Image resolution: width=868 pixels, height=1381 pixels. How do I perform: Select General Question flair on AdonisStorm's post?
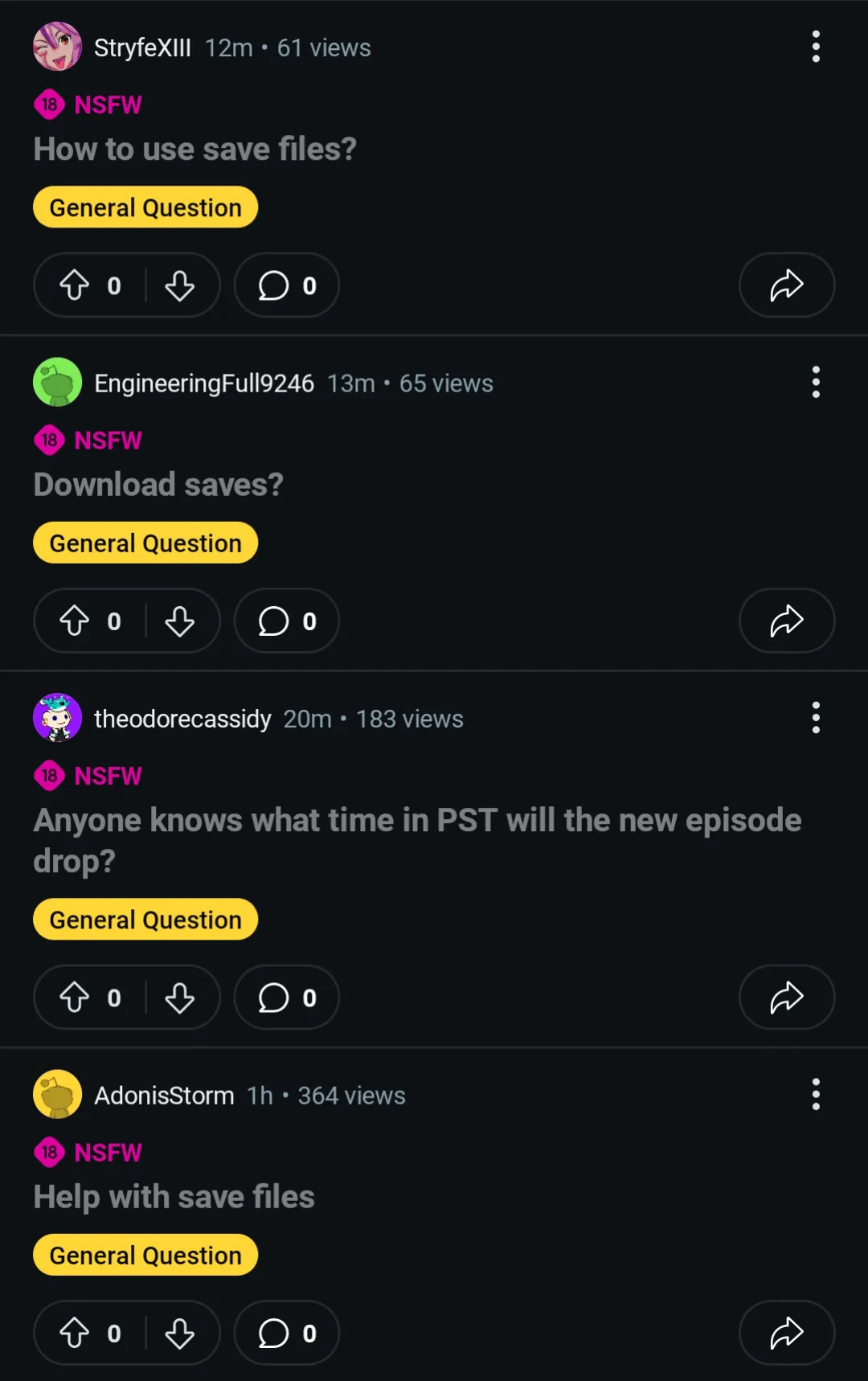[145, 1255]
